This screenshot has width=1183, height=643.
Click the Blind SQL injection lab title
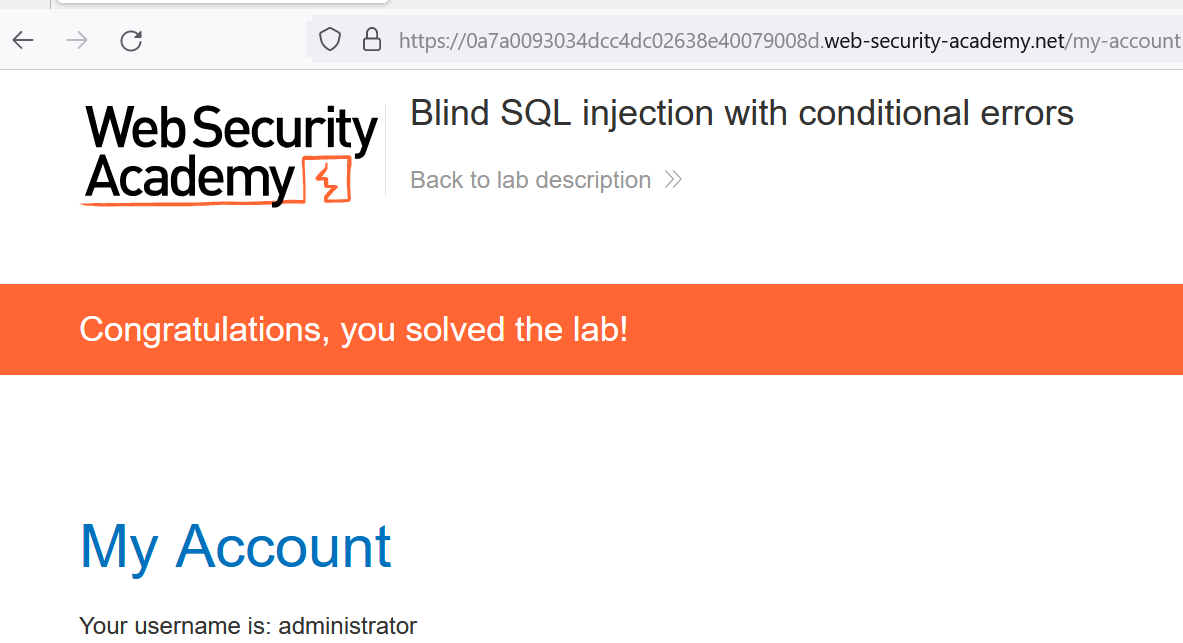[741, 114]
